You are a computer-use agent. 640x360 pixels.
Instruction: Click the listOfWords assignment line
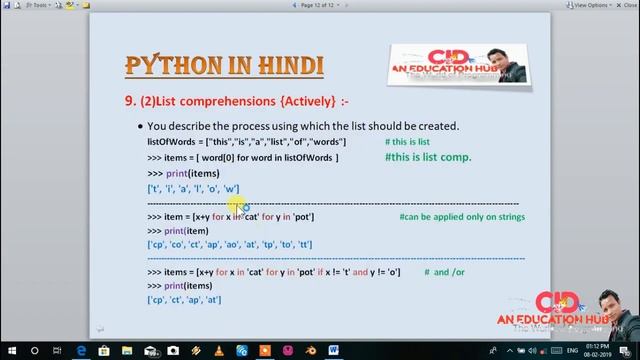247,142
